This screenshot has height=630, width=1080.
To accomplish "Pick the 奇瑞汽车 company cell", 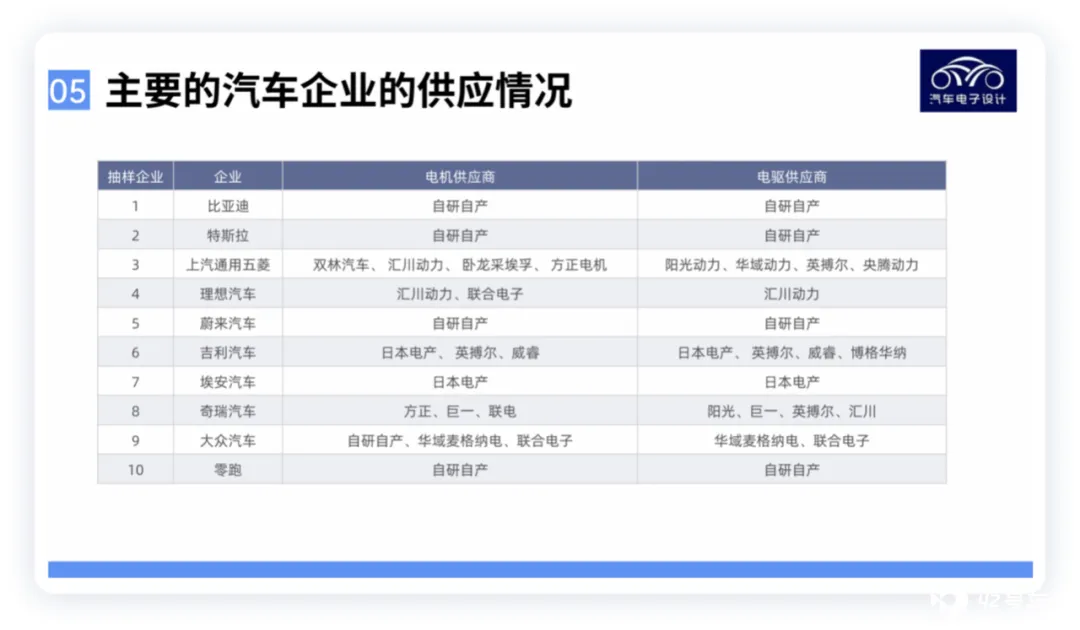I will (228, 411).
